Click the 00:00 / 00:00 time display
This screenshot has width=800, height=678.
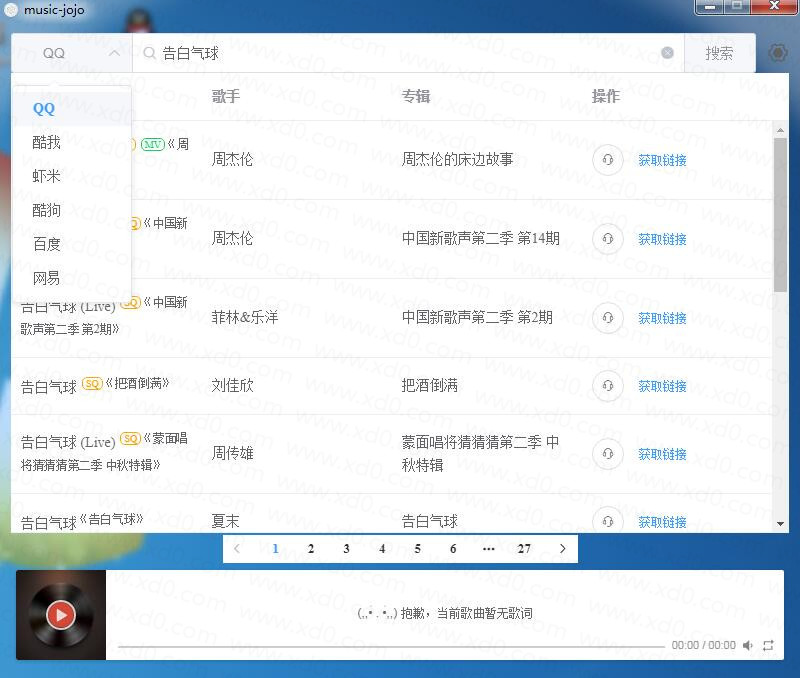[704, 645]
